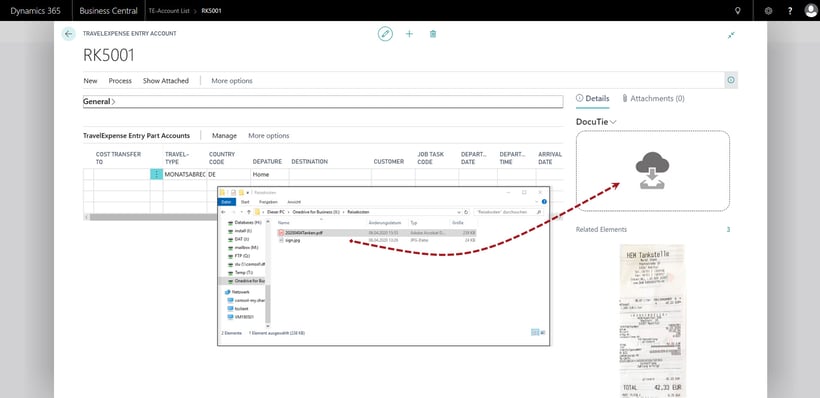The height and width of the screenshot is (398, 820).
Task: Click the Explorer refresh button
Action: (466, 212)
